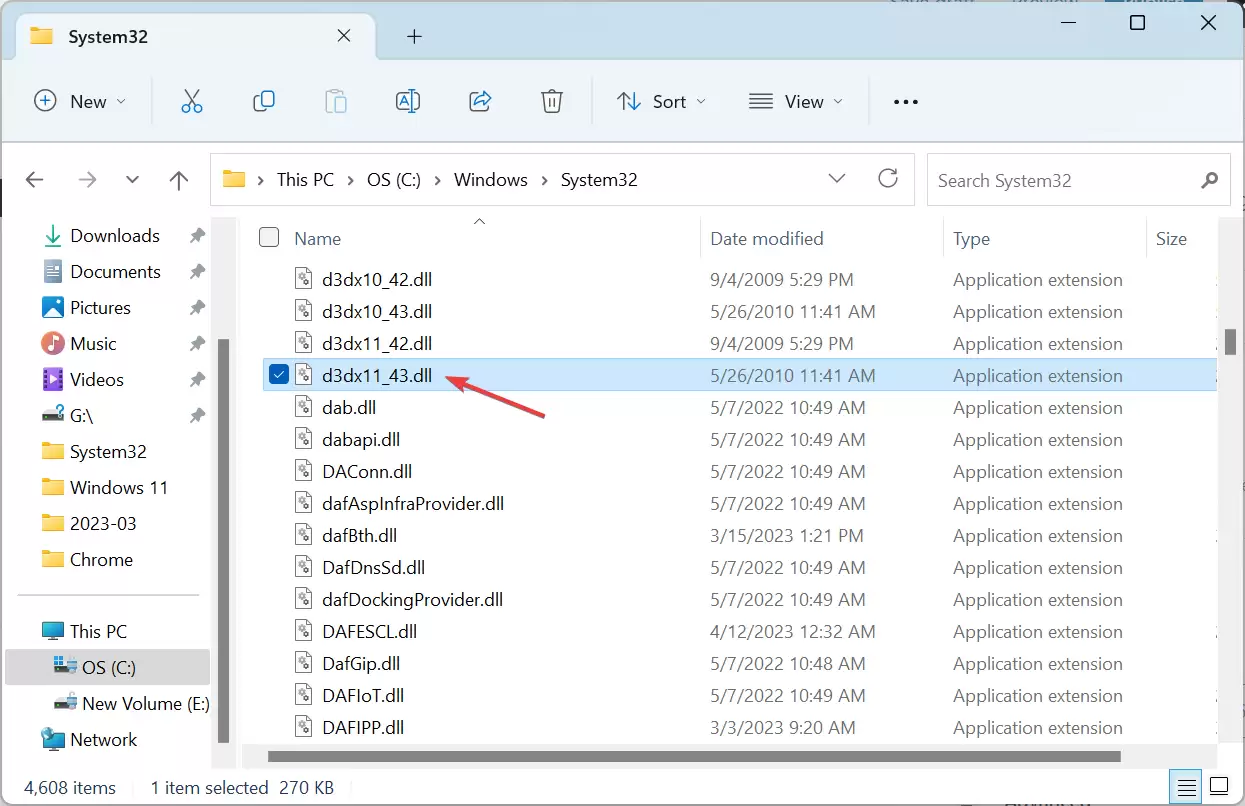Open the See more ellipsis menu

[x=905, y=101]
